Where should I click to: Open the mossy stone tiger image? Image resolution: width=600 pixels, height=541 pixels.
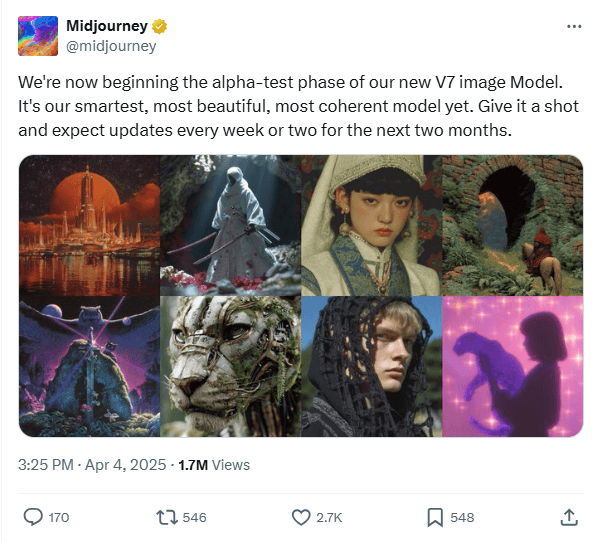click(x=231, y=366)
